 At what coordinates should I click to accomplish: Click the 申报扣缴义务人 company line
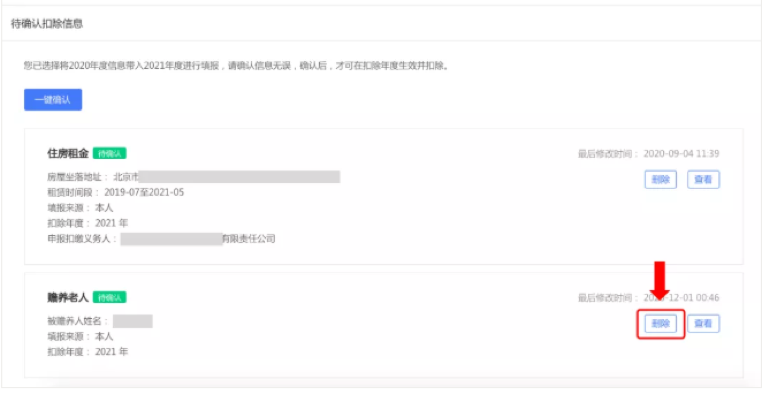(161, 239)
